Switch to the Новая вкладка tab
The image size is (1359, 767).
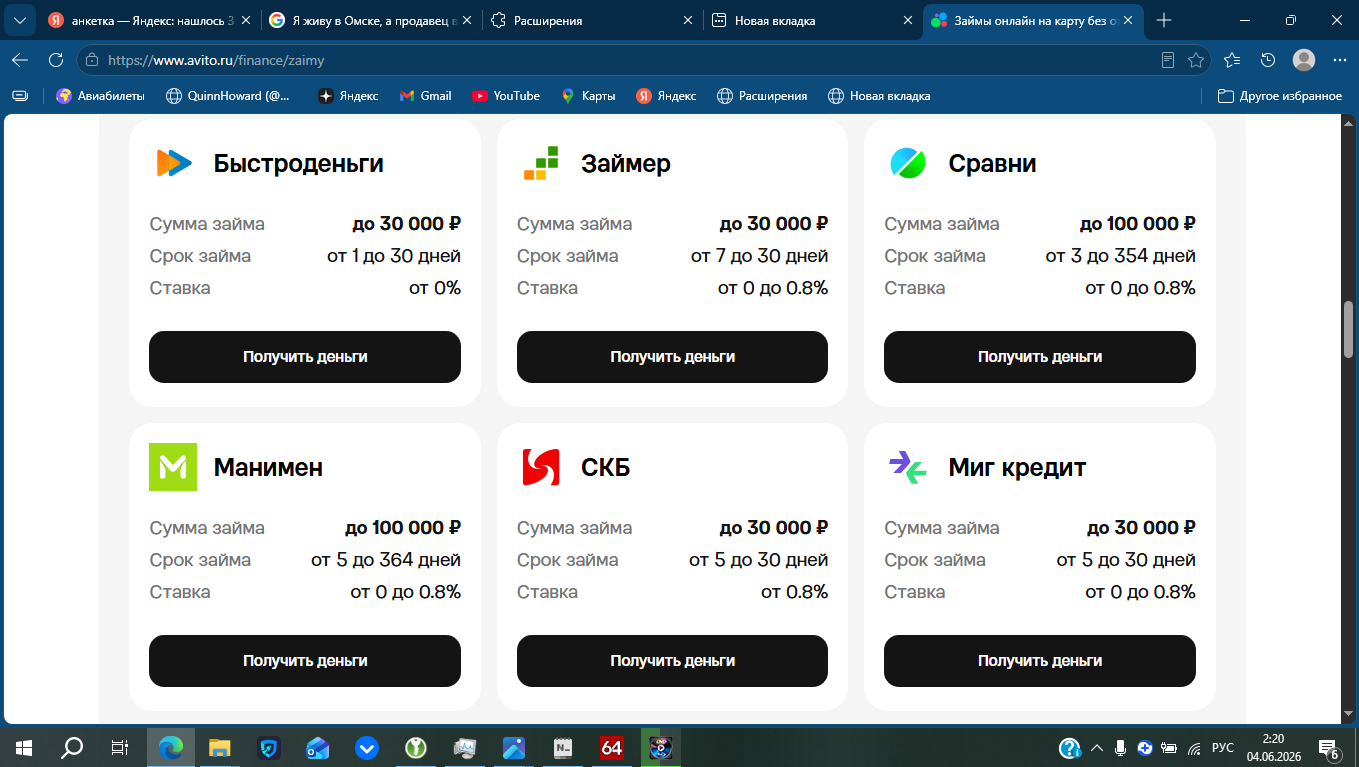(811, 20)
